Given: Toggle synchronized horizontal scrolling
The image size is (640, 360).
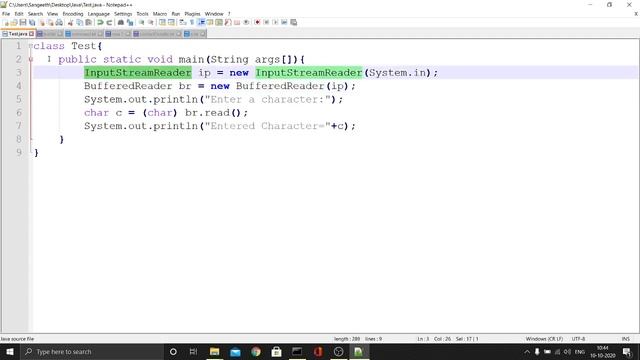Looking at the screenshot, I should [171, 22].
